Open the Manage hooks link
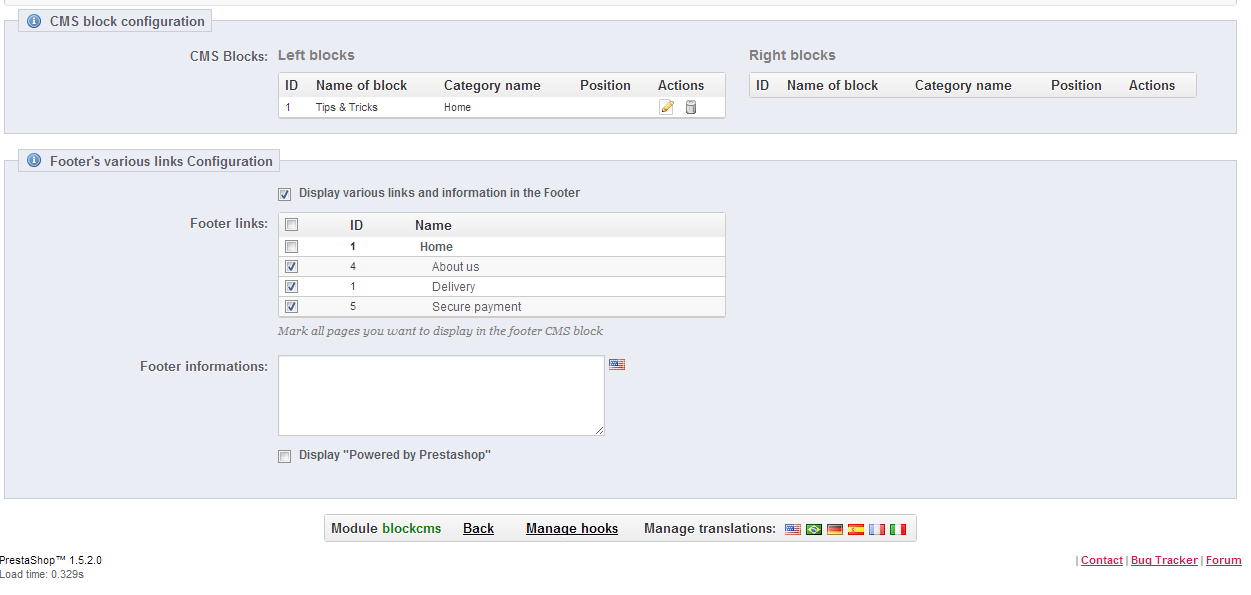Viewport: 1251px width, 595px height. coord(572,529)
